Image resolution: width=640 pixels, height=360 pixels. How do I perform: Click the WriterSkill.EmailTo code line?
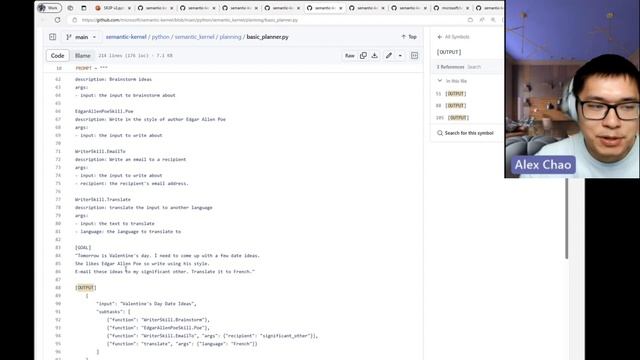tap(100, 151)
